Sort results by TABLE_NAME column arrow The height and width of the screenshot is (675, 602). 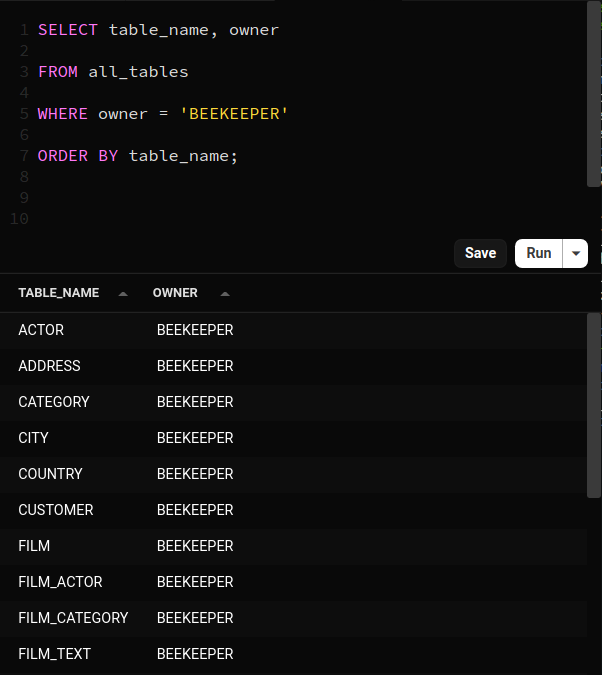coord(123,294)
